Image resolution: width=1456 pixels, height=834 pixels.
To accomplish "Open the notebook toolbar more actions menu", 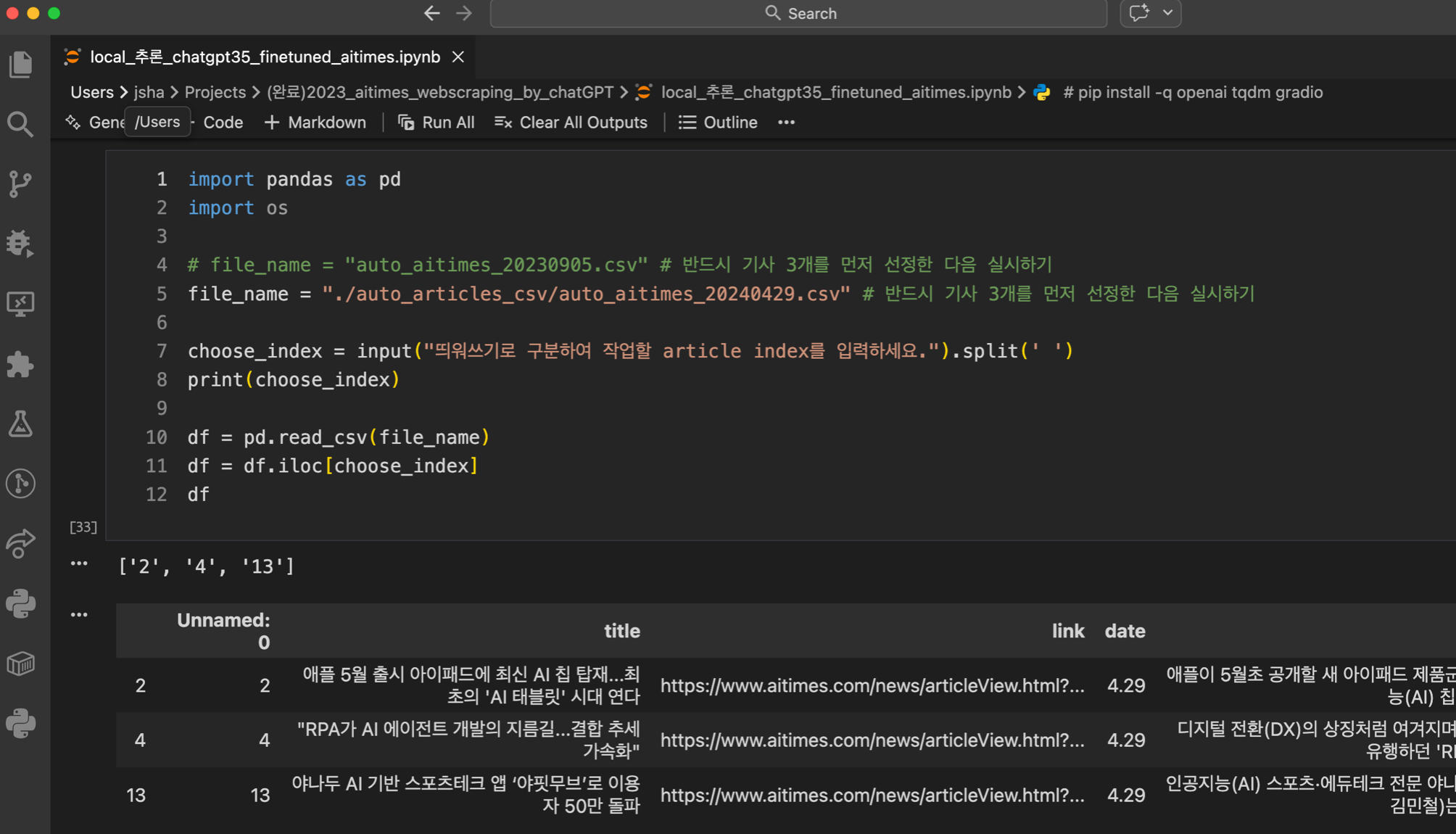I will [x=786, y=123].
